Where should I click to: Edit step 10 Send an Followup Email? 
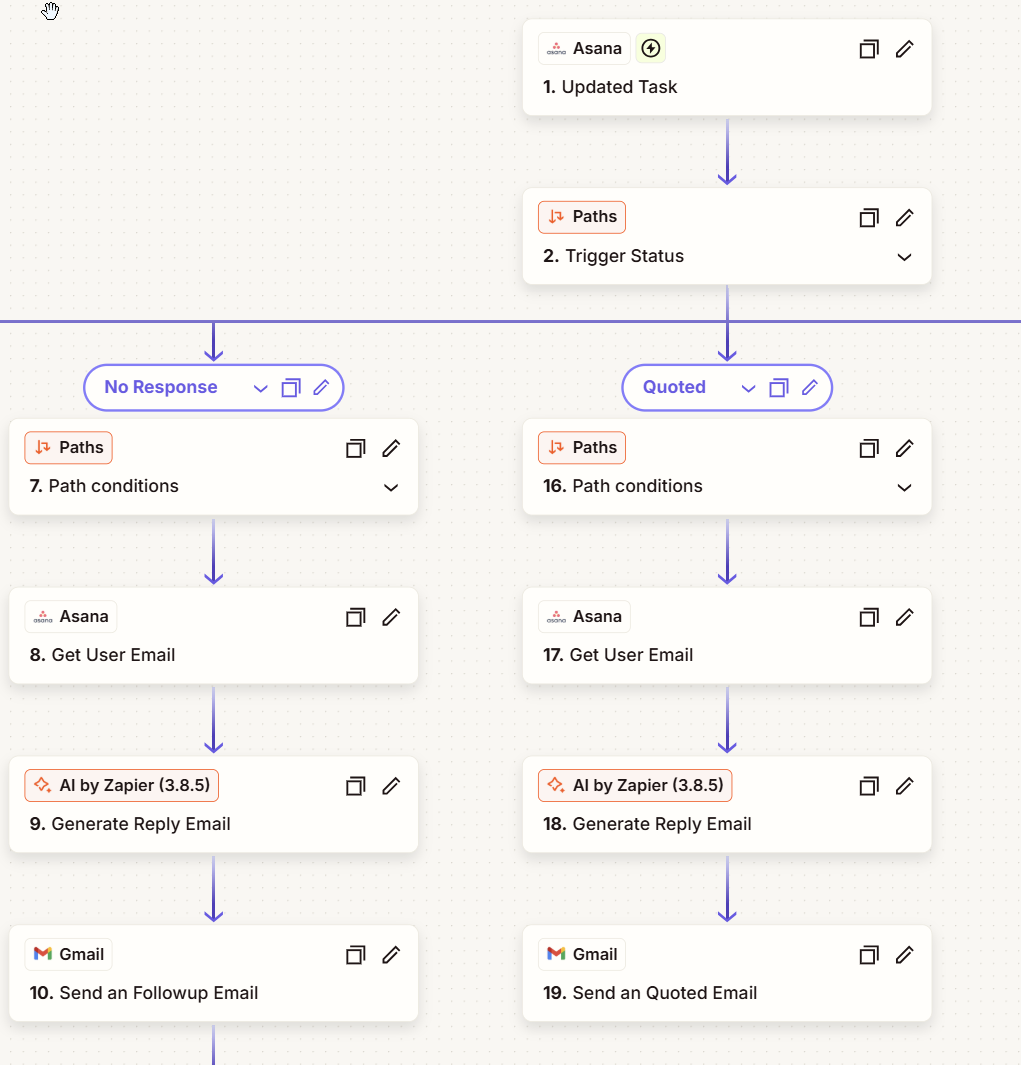(391, 956)
